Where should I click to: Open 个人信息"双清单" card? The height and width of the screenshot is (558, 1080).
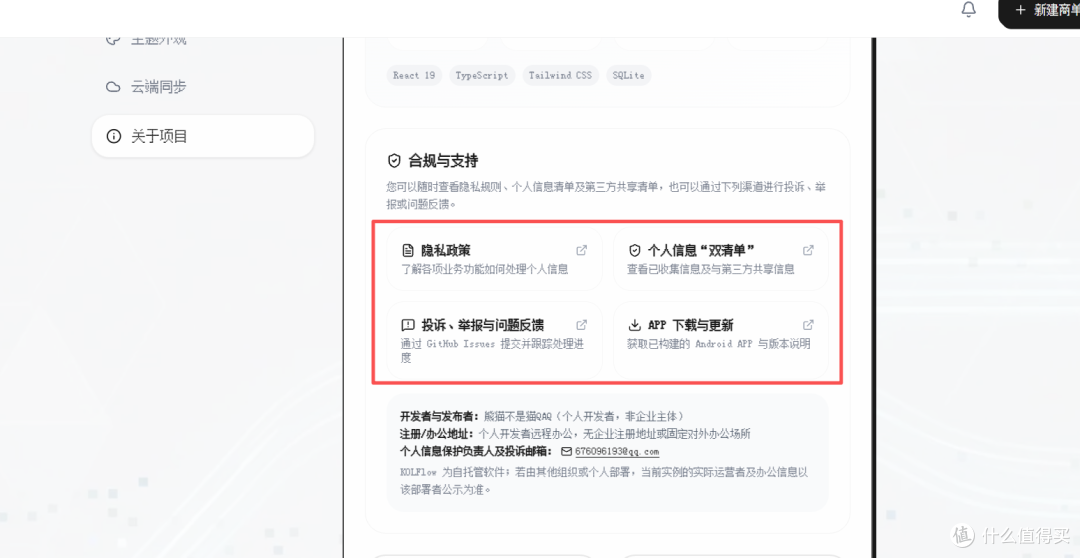tap(720, 258)
